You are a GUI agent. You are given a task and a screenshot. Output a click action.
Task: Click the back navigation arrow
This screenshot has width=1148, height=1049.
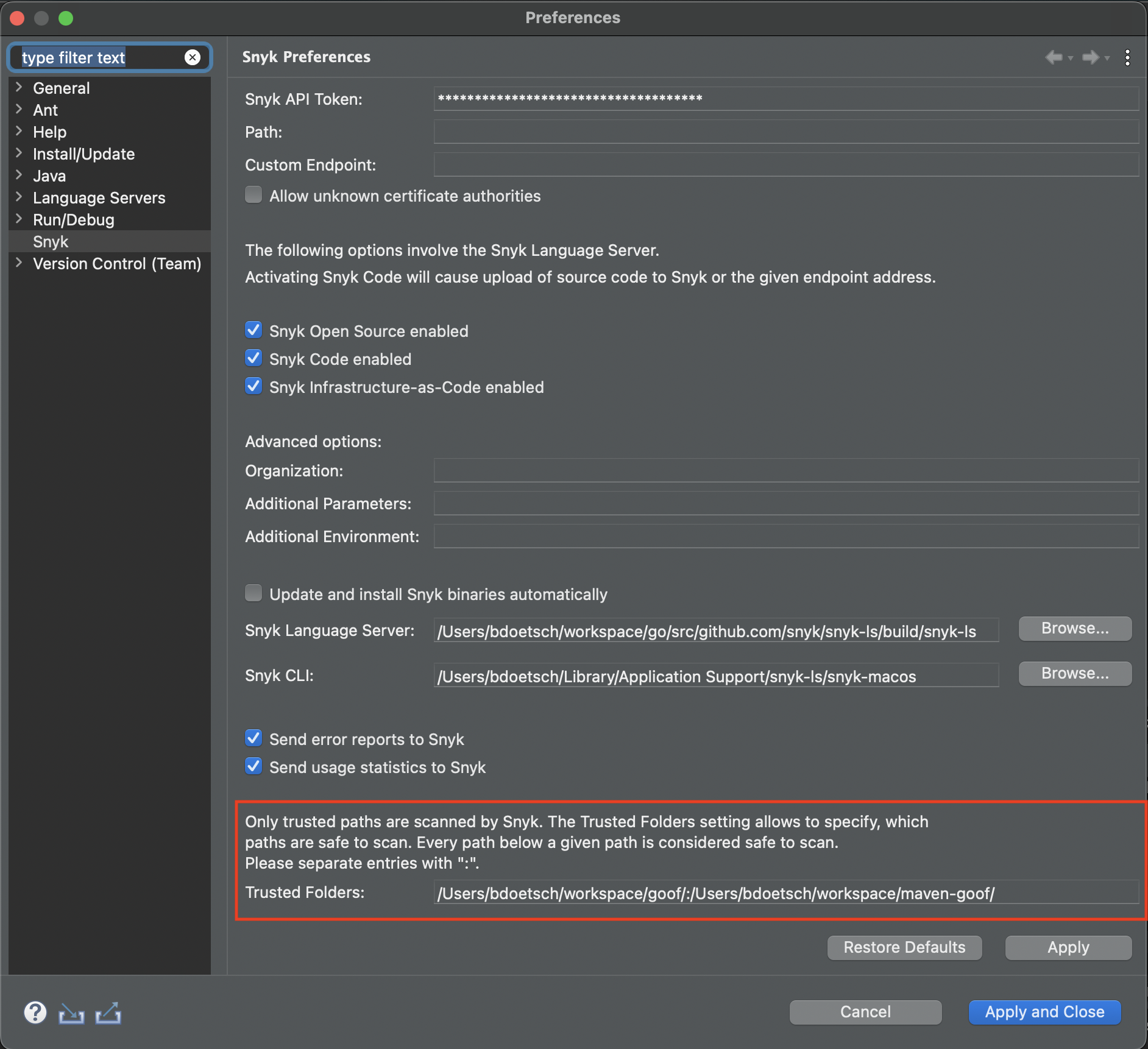point(1054,57)
